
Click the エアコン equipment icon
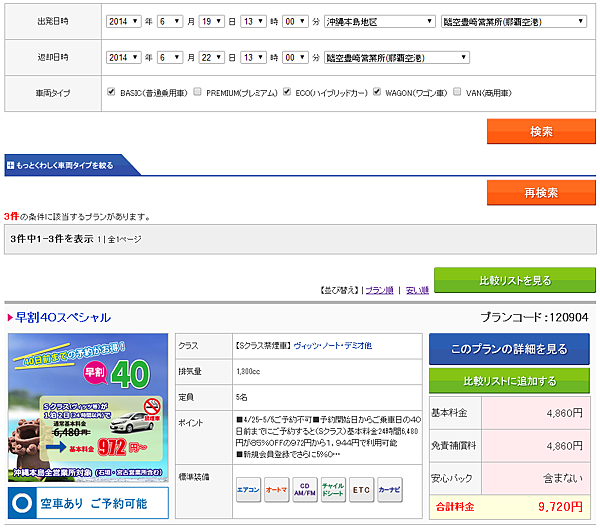pos(248,491)
